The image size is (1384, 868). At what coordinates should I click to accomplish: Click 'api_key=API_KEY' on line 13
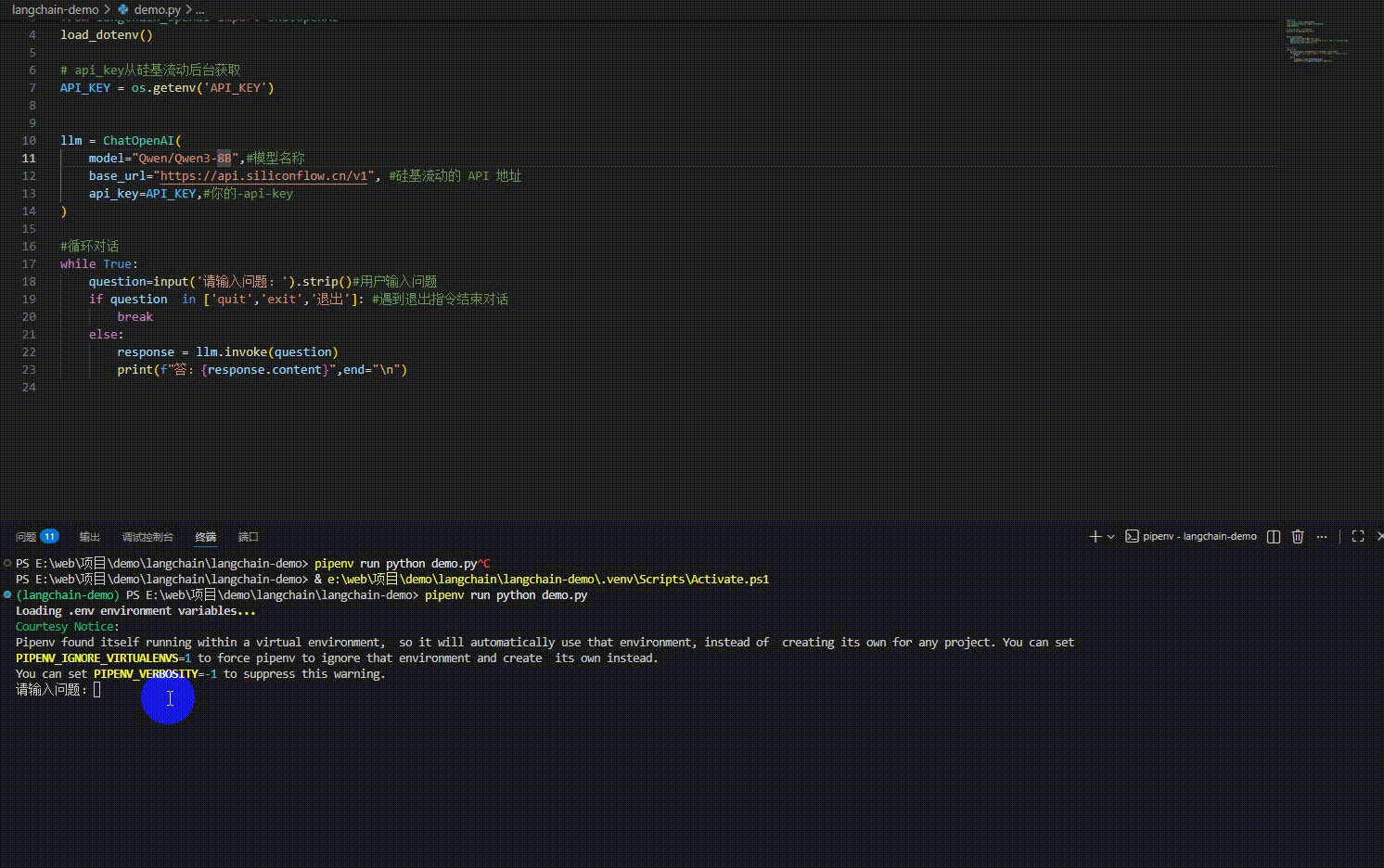point(143,194)
